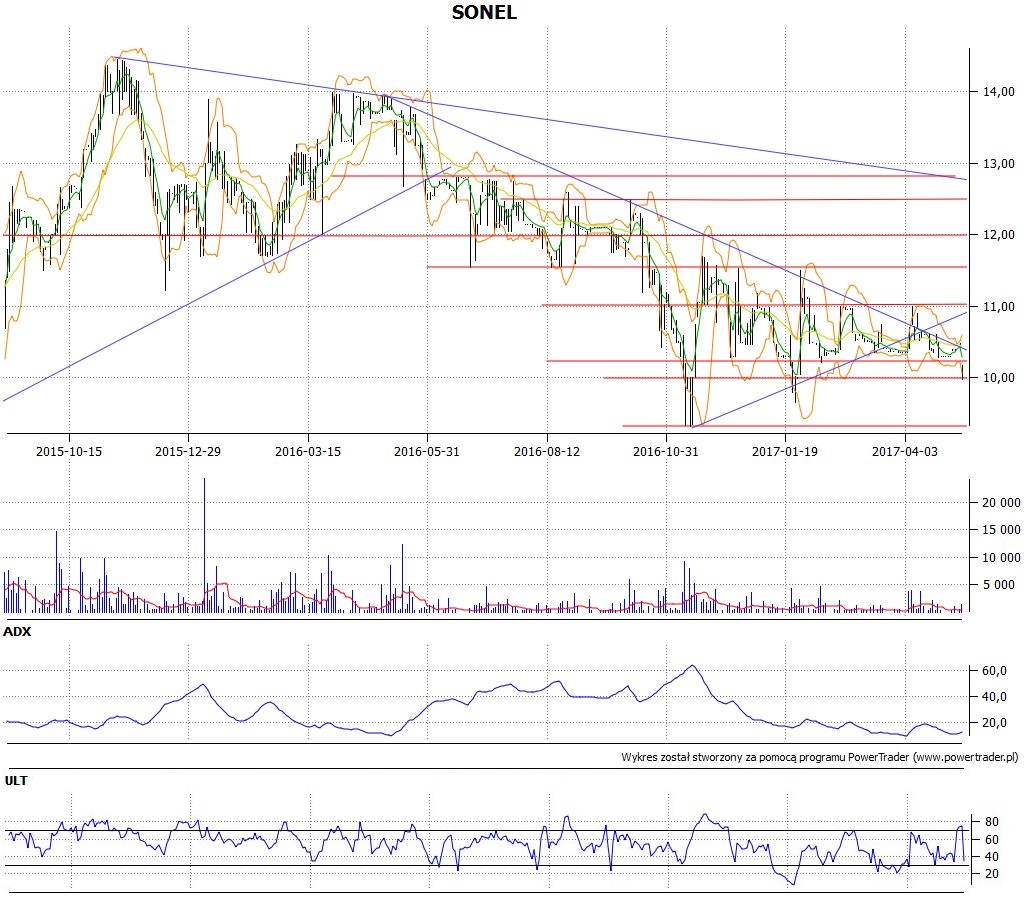1024x897 pixels.
Task: Select the 40,0 ADX axis label
Action: point(994,697)
